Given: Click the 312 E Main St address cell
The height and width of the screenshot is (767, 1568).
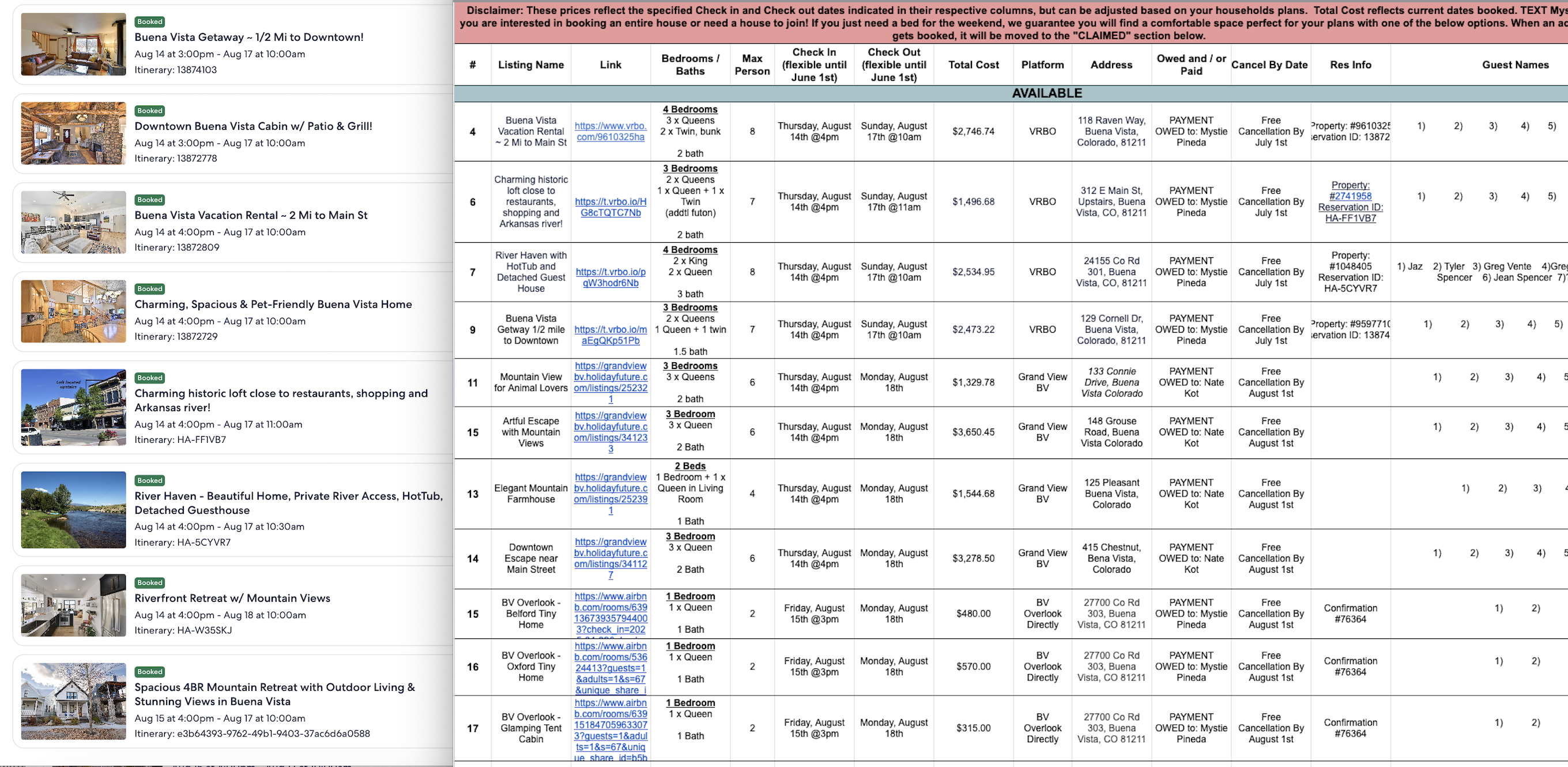Looking at the screenshot, I should 1111,201.
